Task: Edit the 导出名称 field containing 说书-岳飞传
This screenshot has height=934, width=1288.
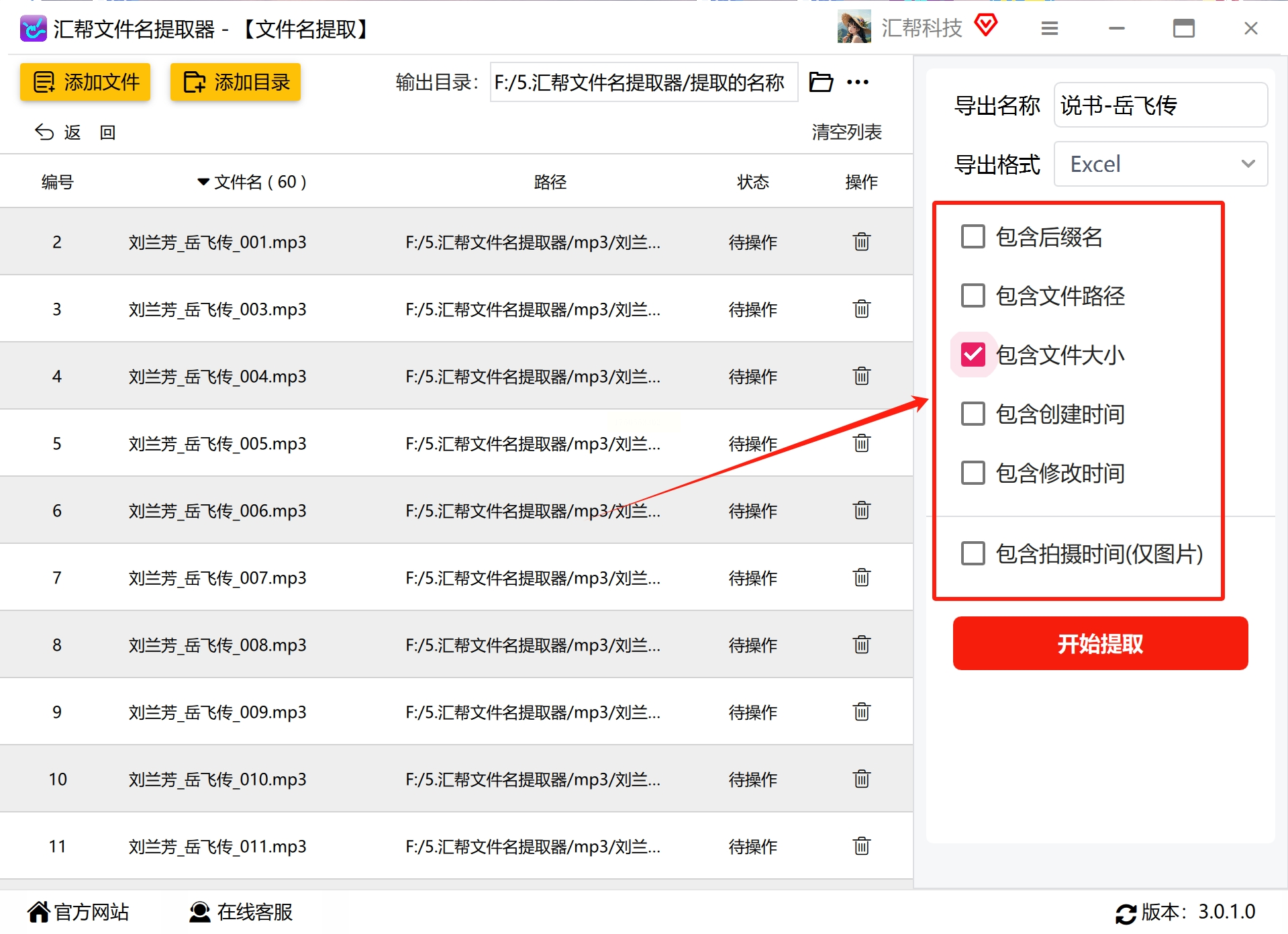Action: click(x=1160, y=105)
